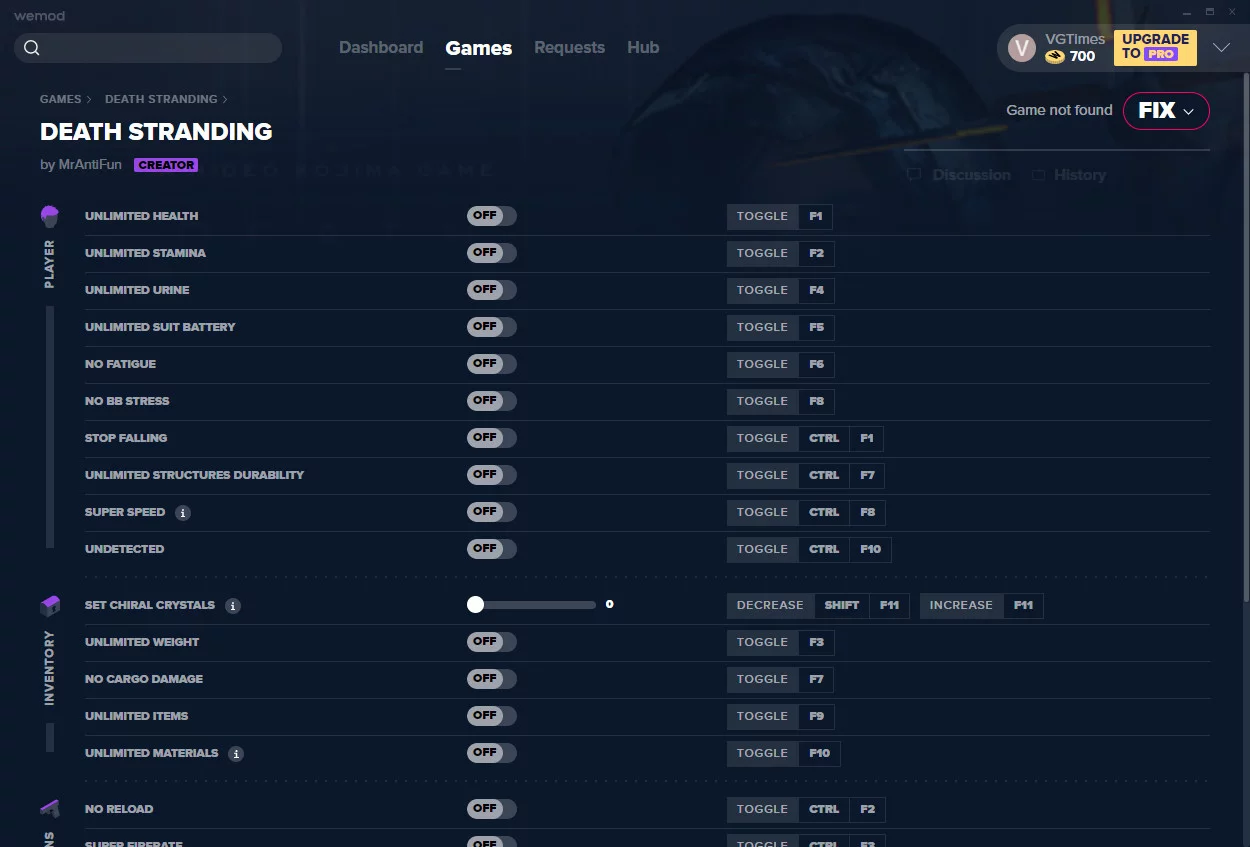The width and height of the screenshot is (1250, 847).
Task: Switch to the Requests tab
Action: (x=569, y=48)
